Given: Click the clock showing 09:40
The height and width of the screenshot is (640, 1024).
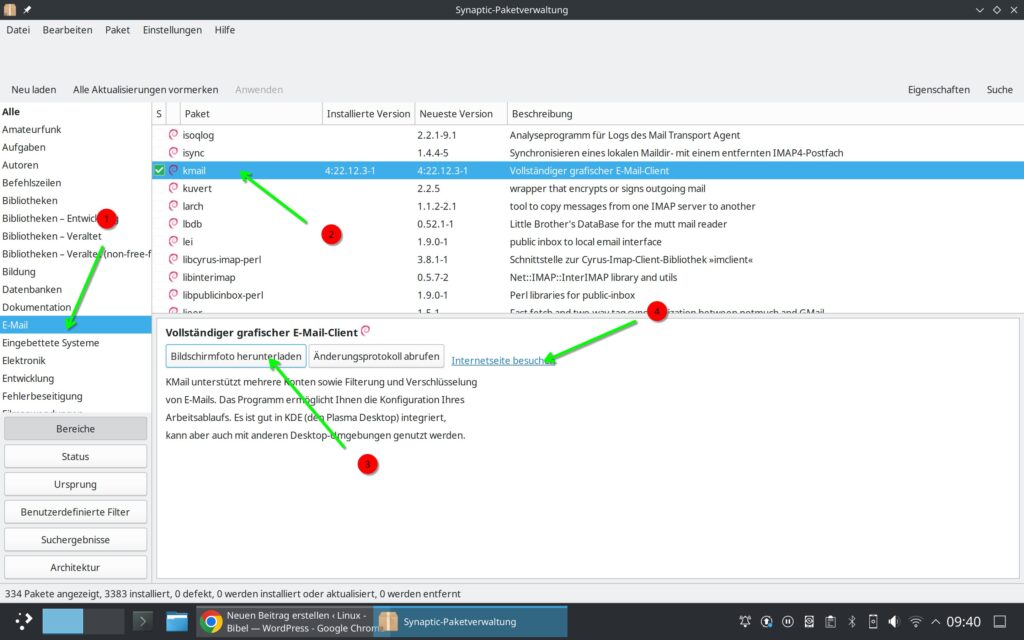Looking at the screenshot, I should coord(963,621).
